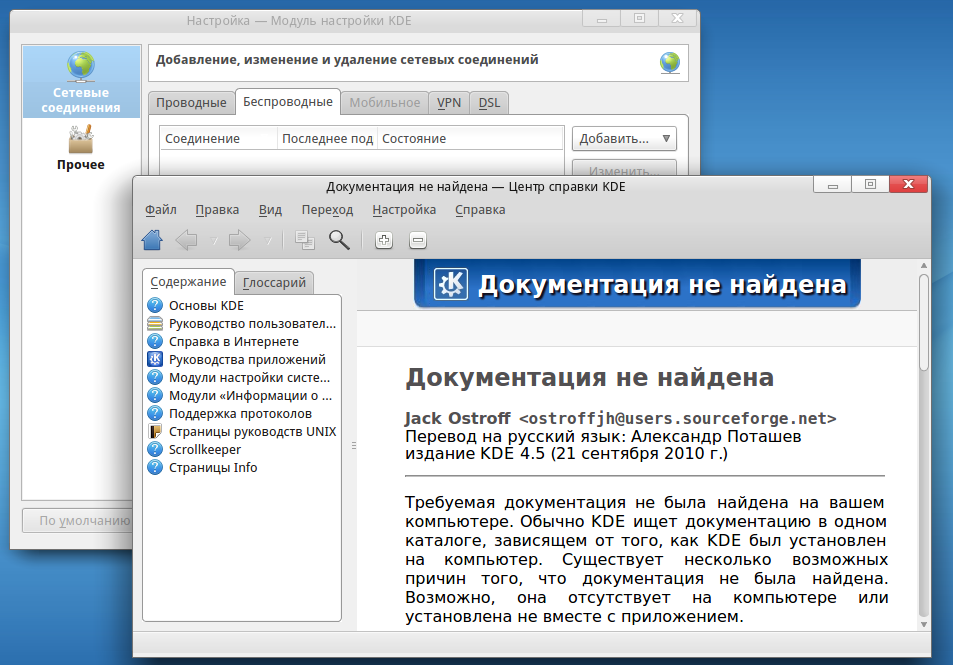Open the Forward history dropdown arrow
Viewport: 953px width, 665px height.
click(267, 241)
